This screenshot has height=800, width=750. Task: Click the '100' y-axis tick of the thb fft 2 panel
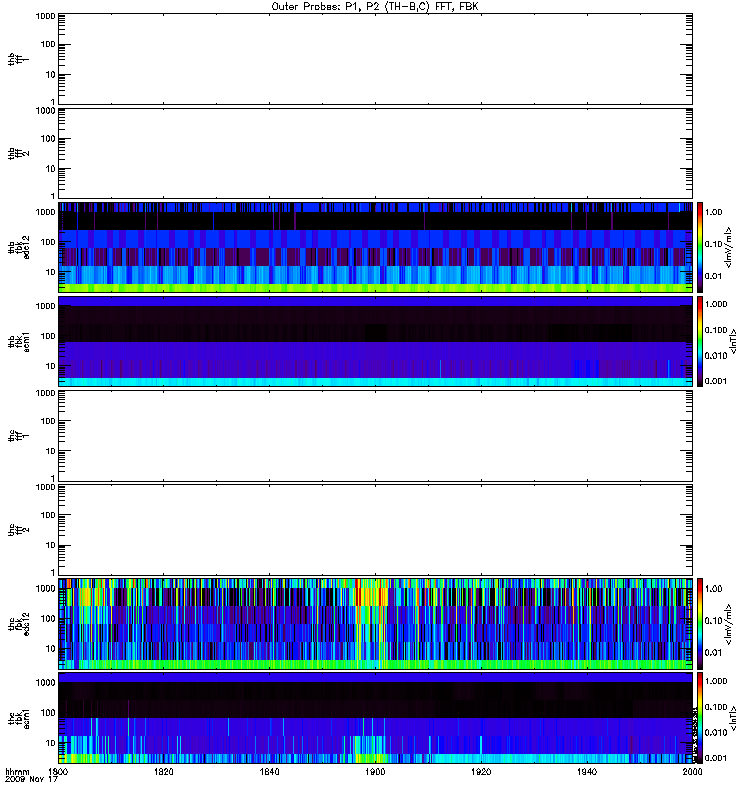(x=48, y=139)
